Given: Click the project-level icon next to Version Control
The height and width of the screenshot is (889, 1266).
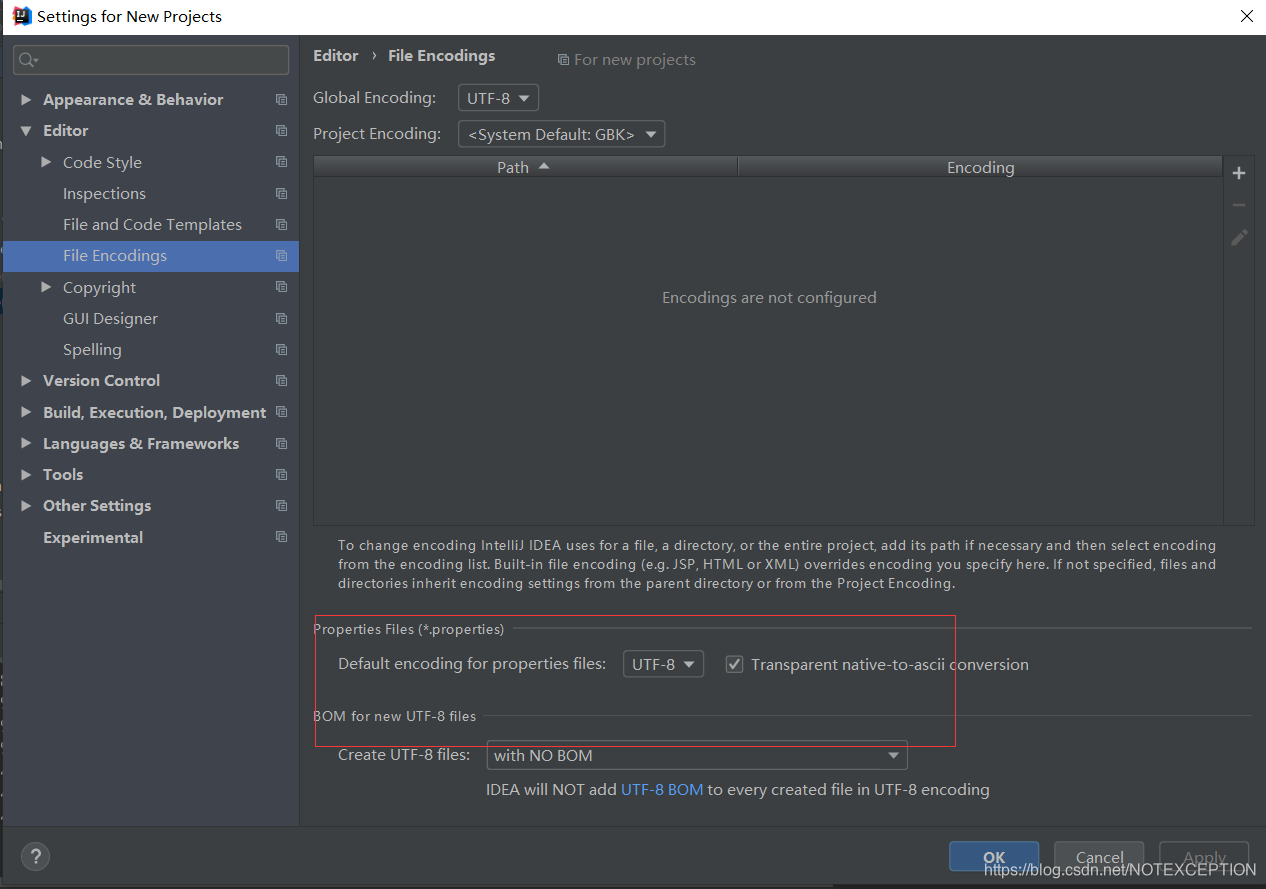Looking at the screenshot, I should click(281, 381).
